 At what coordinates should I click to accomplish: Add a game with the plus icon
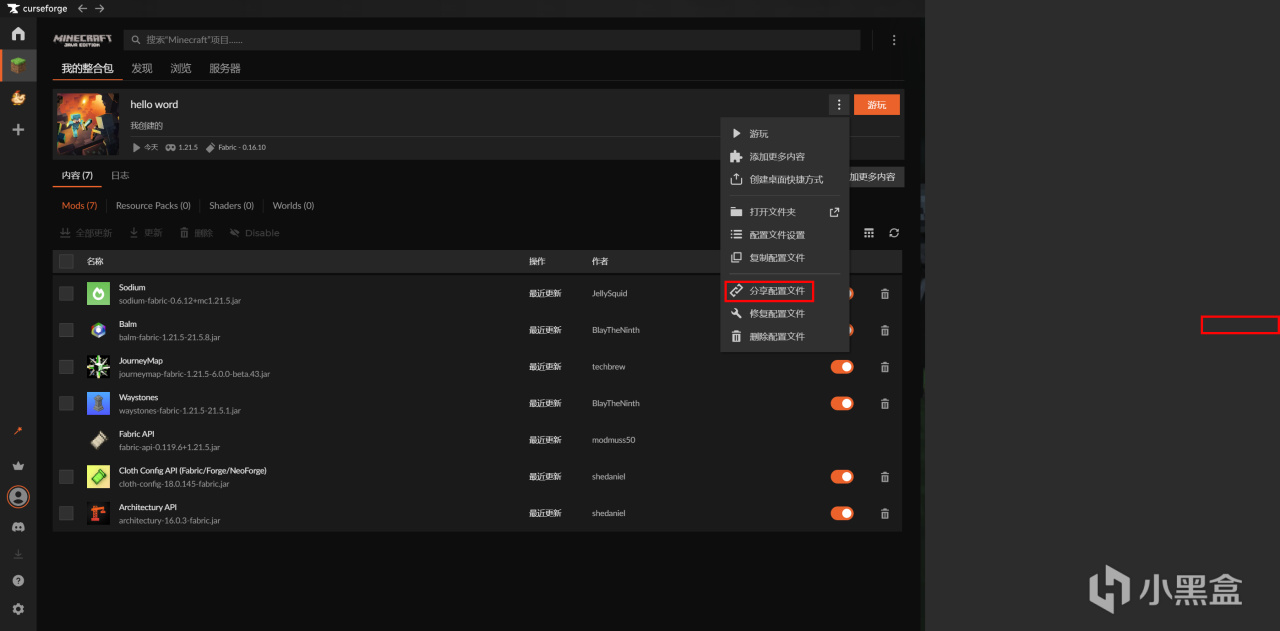click(18, 130)
